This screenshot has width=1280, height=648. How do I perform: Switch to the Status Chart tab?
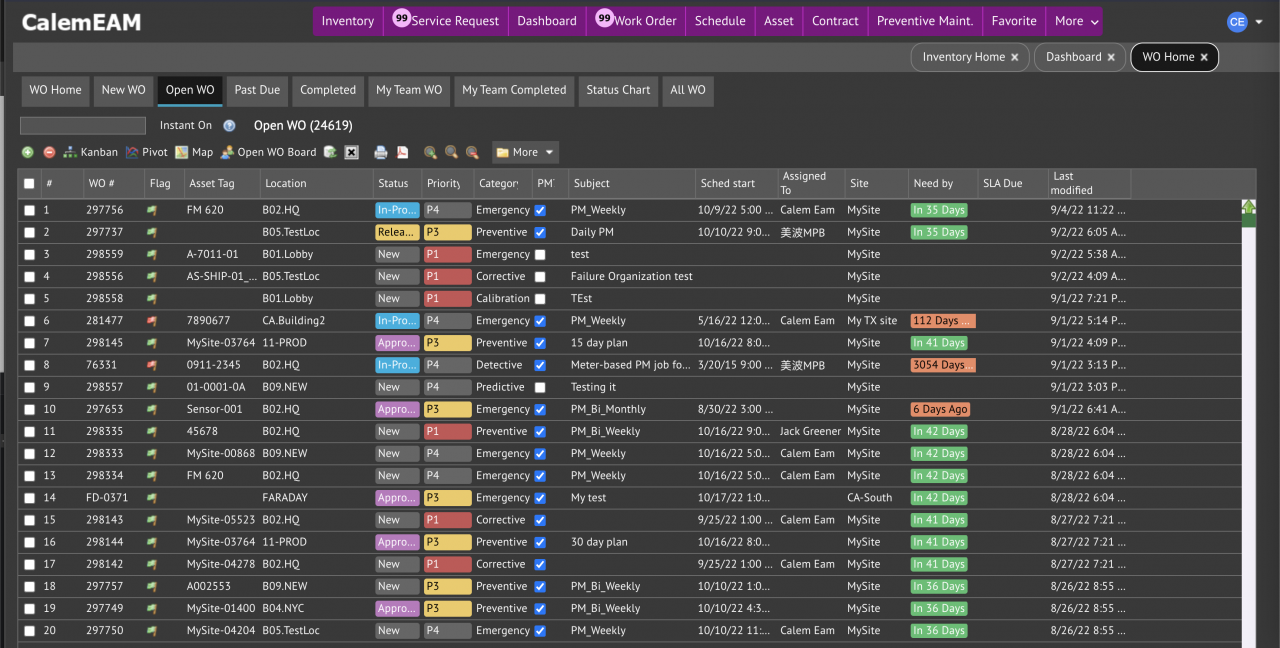(x=618, y=90)
